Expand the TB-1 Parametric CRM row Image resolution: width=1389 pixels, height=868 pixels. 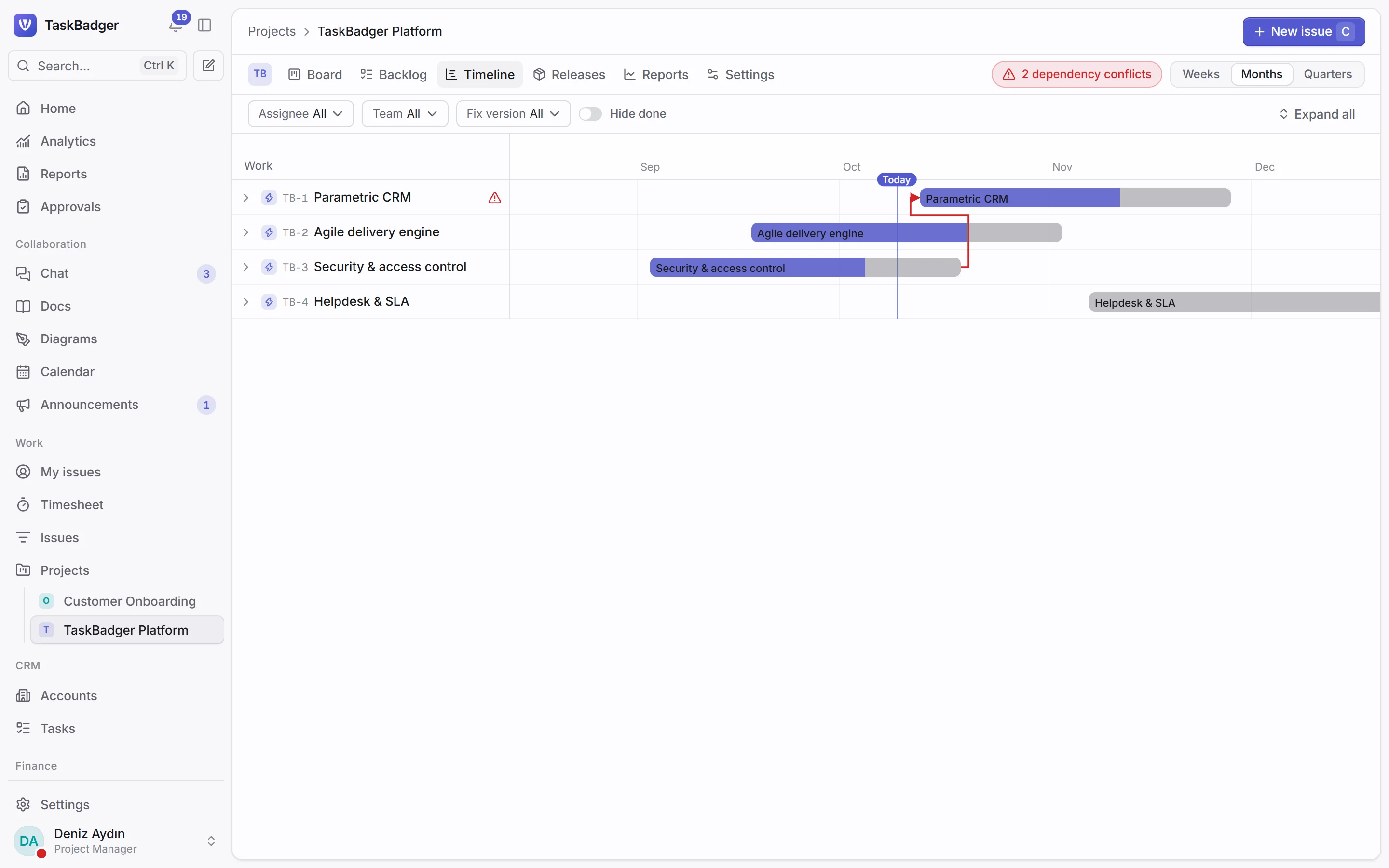[x=245, y=198]
